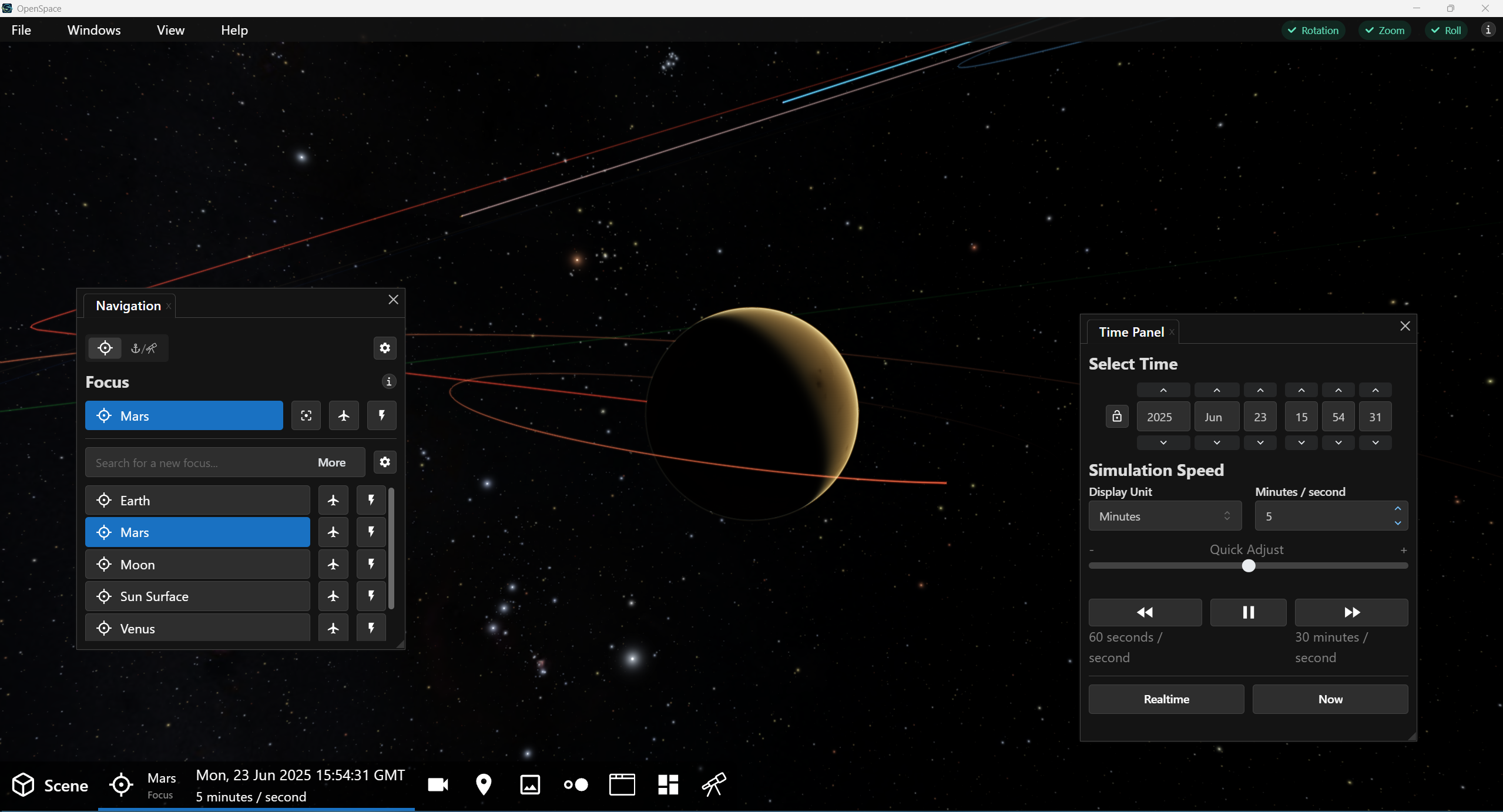1503x812 pixels.
Task: Close the Time Panel window
Action: [x=1405, y=326]
